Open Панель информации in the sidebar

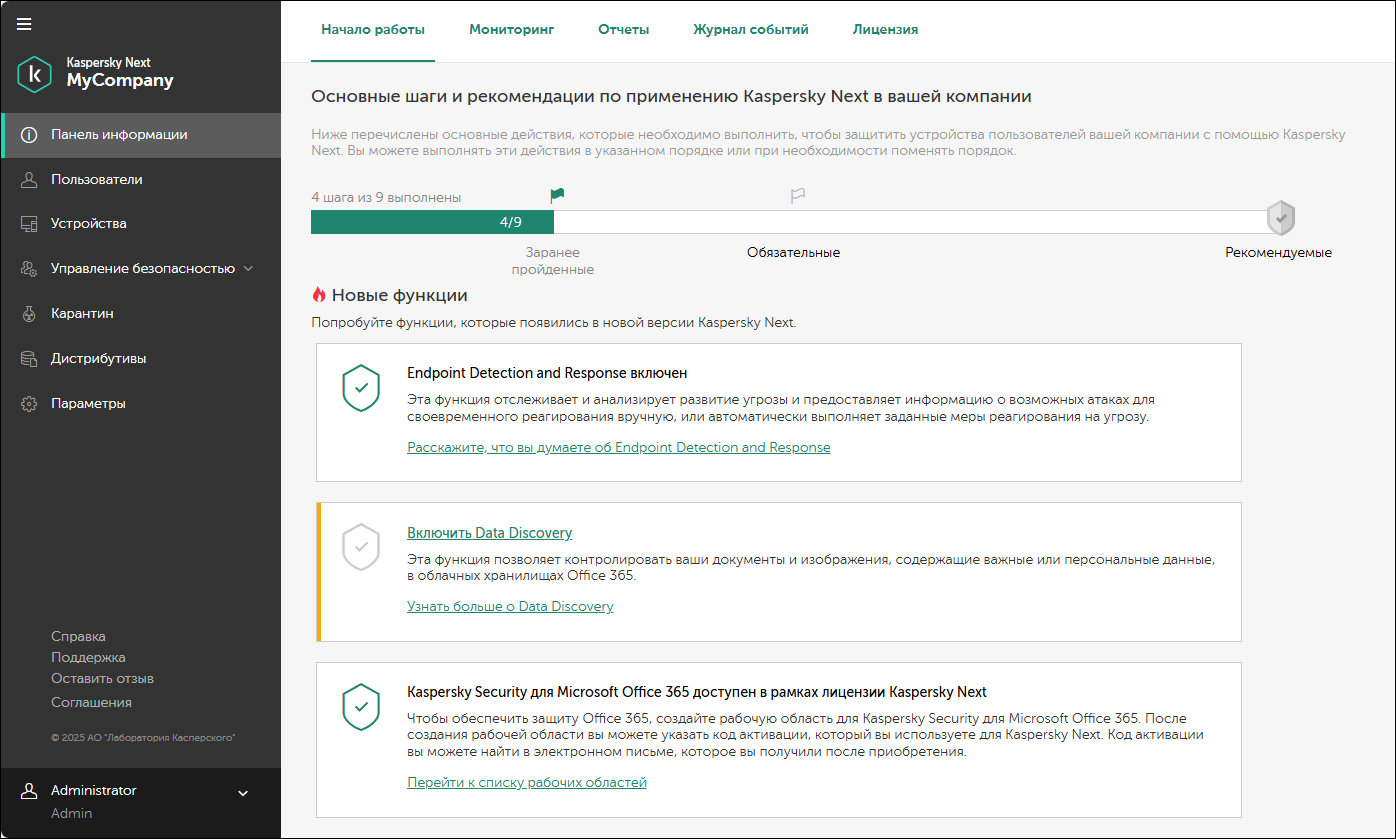pos(119,135)
